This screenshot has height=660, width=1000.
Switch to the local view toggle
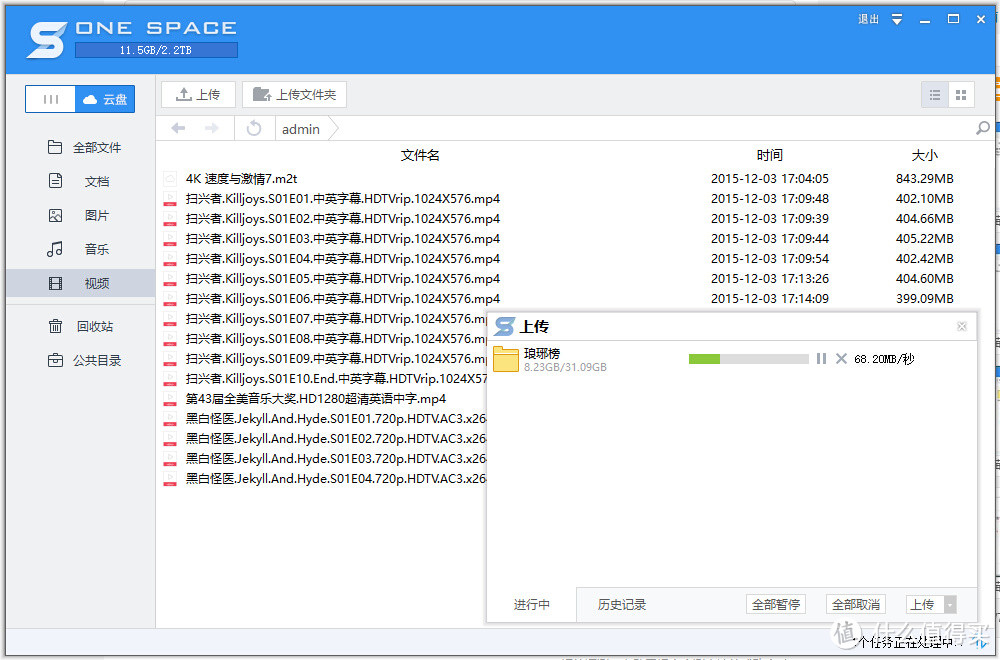tap(50, 99)
